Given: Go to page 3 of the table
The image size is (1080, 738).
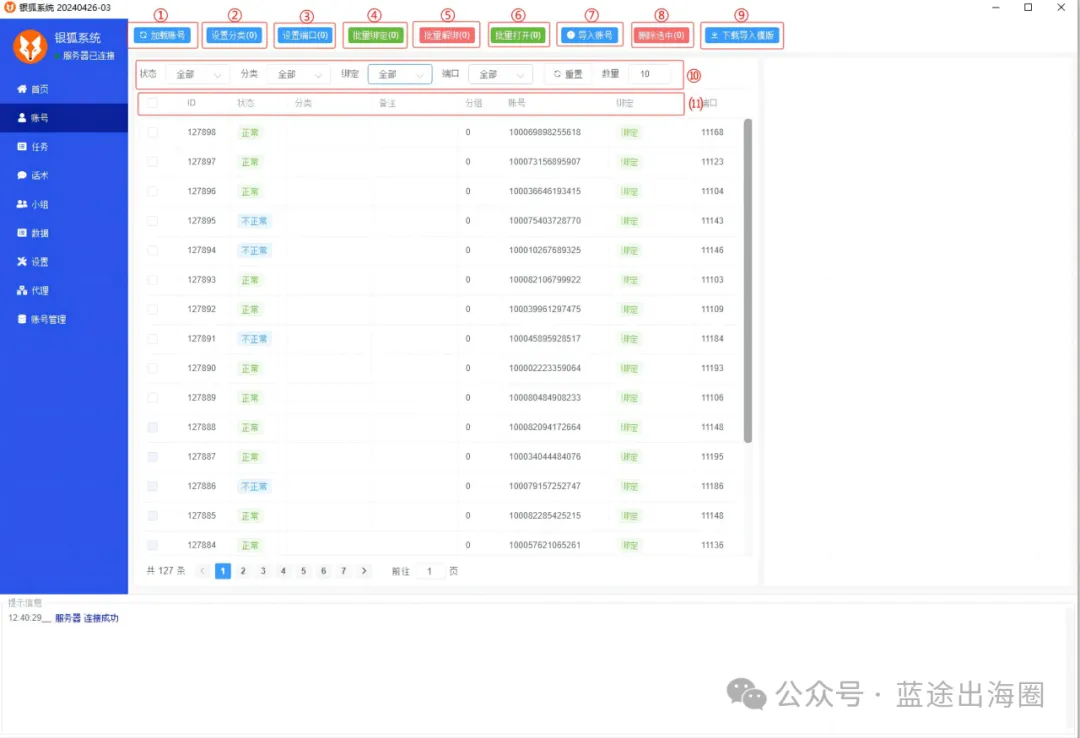Looking at the screenshot, I should (x=263, y=571).
